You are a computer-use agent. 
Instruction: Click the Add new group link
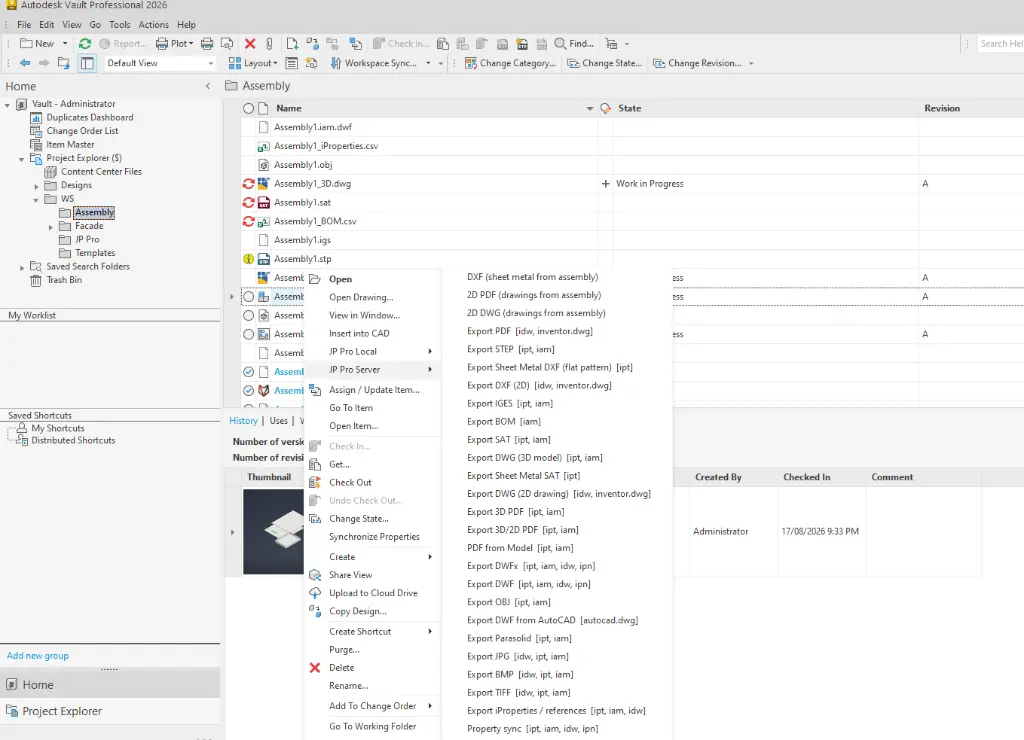point(38,655)
